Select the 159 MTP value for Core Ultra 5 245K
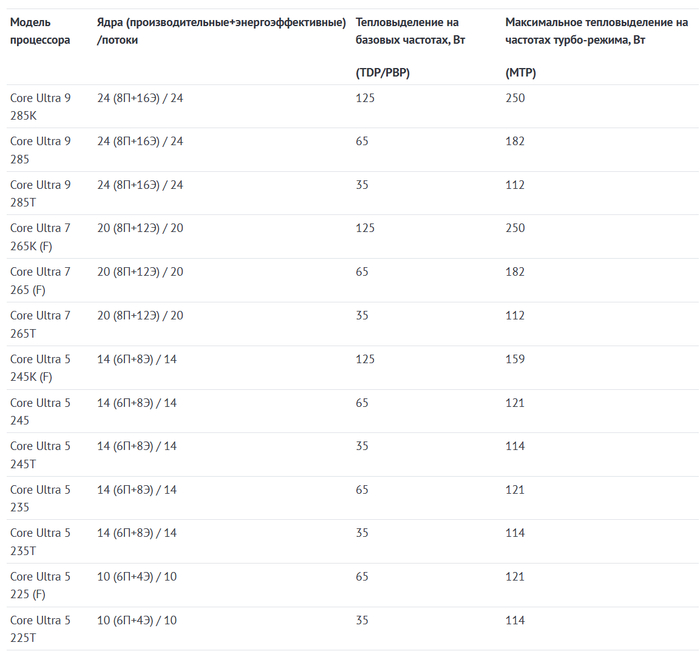 tap(515, 359)
